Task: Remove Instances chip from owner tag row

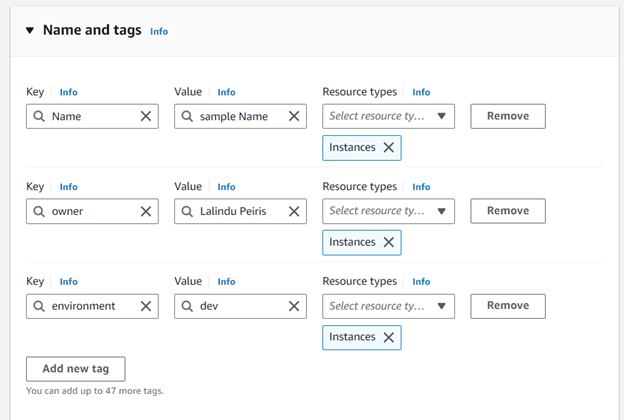Action: point(389,242)
